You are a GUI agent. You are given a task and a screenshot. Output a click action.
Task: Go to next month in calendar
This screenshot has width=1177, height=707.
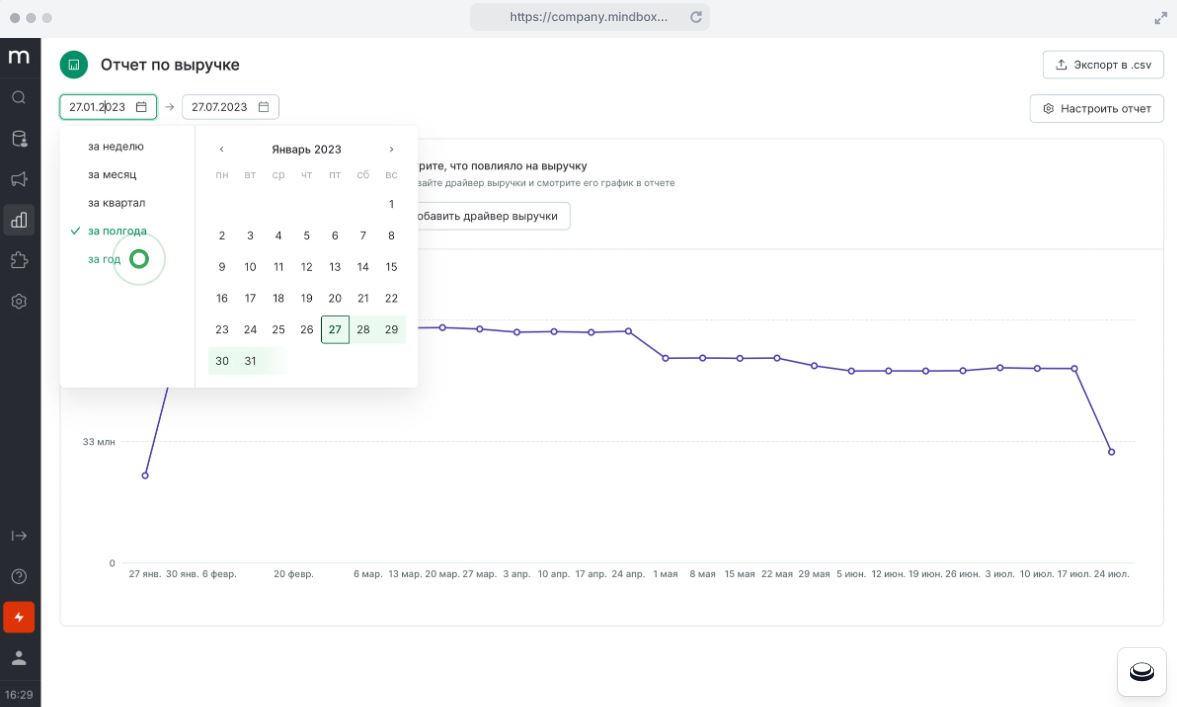point(391,149)
